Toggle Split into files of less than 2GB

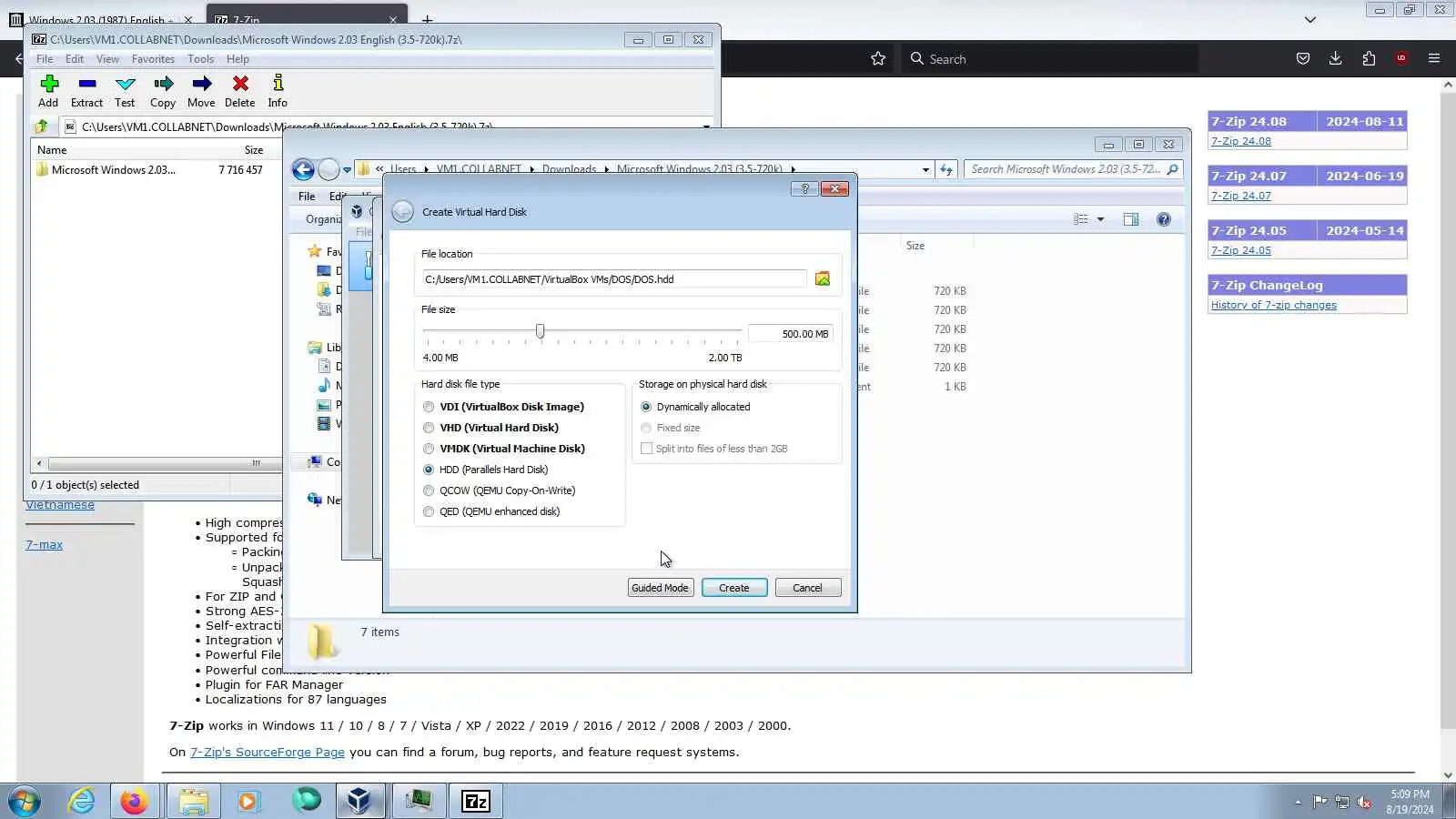click(x=646, y=449)
